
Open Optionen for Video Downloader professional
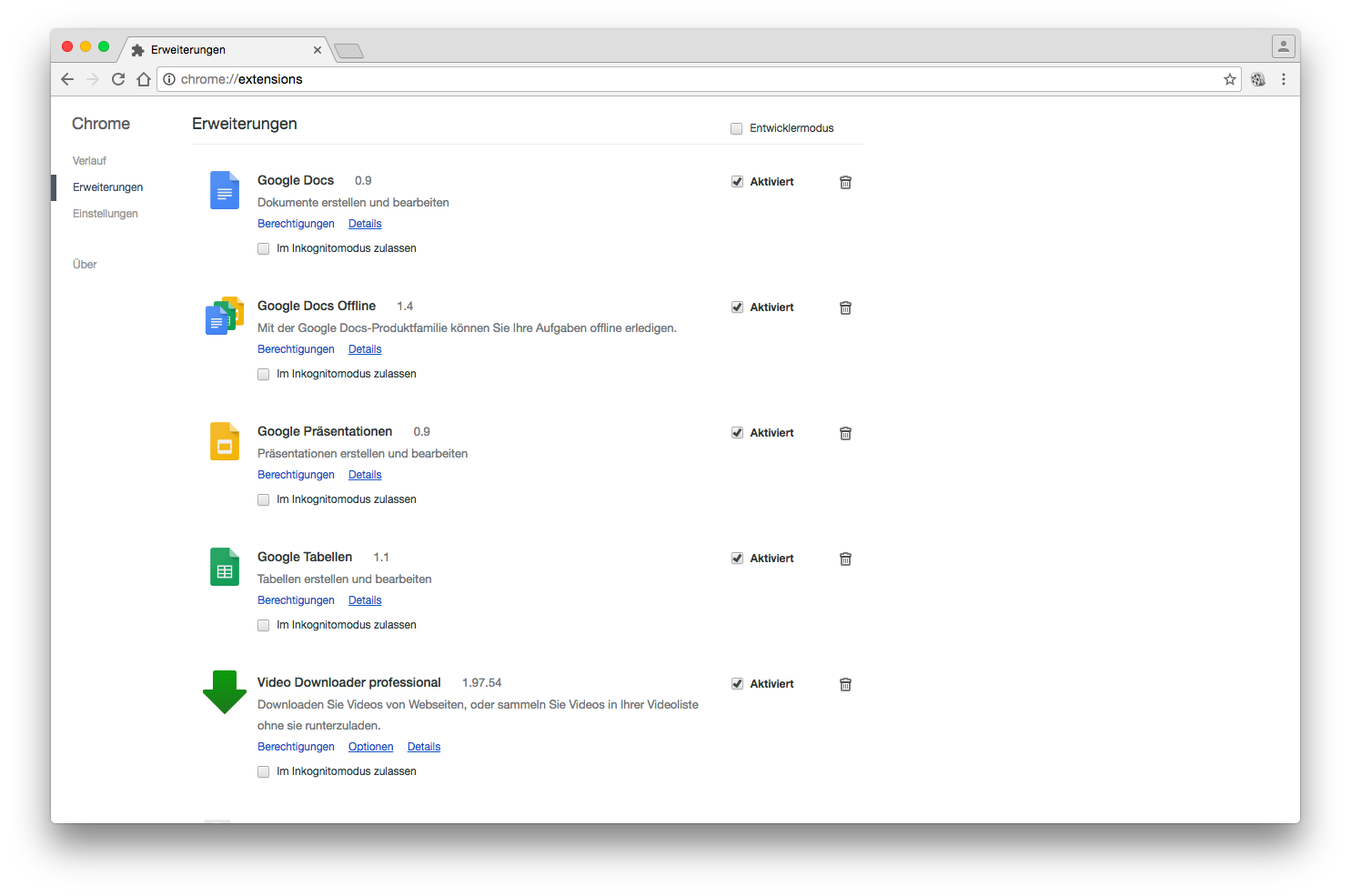coord(371,747)
